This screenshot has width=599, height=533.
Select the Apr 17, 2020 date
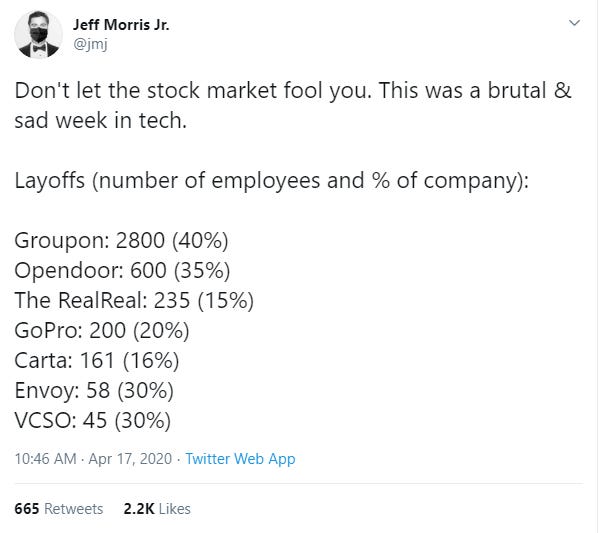130,458
